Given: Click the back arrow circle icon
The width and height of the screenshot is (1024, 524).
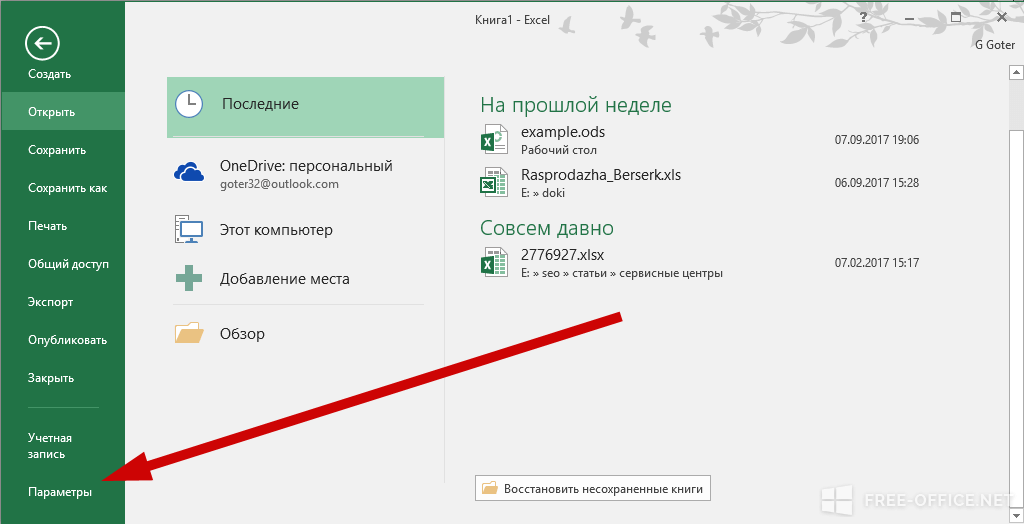Looking at the screenshot, I should [42, 44].
